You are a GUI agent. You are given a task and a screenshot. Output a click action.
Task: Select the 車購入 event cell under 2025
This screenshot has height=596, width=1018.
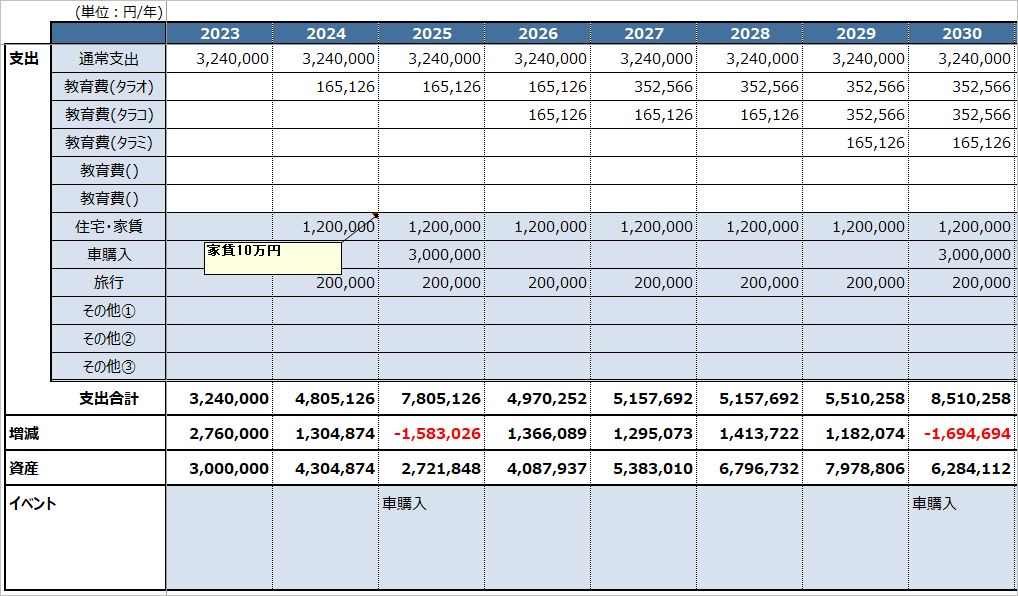432,537
